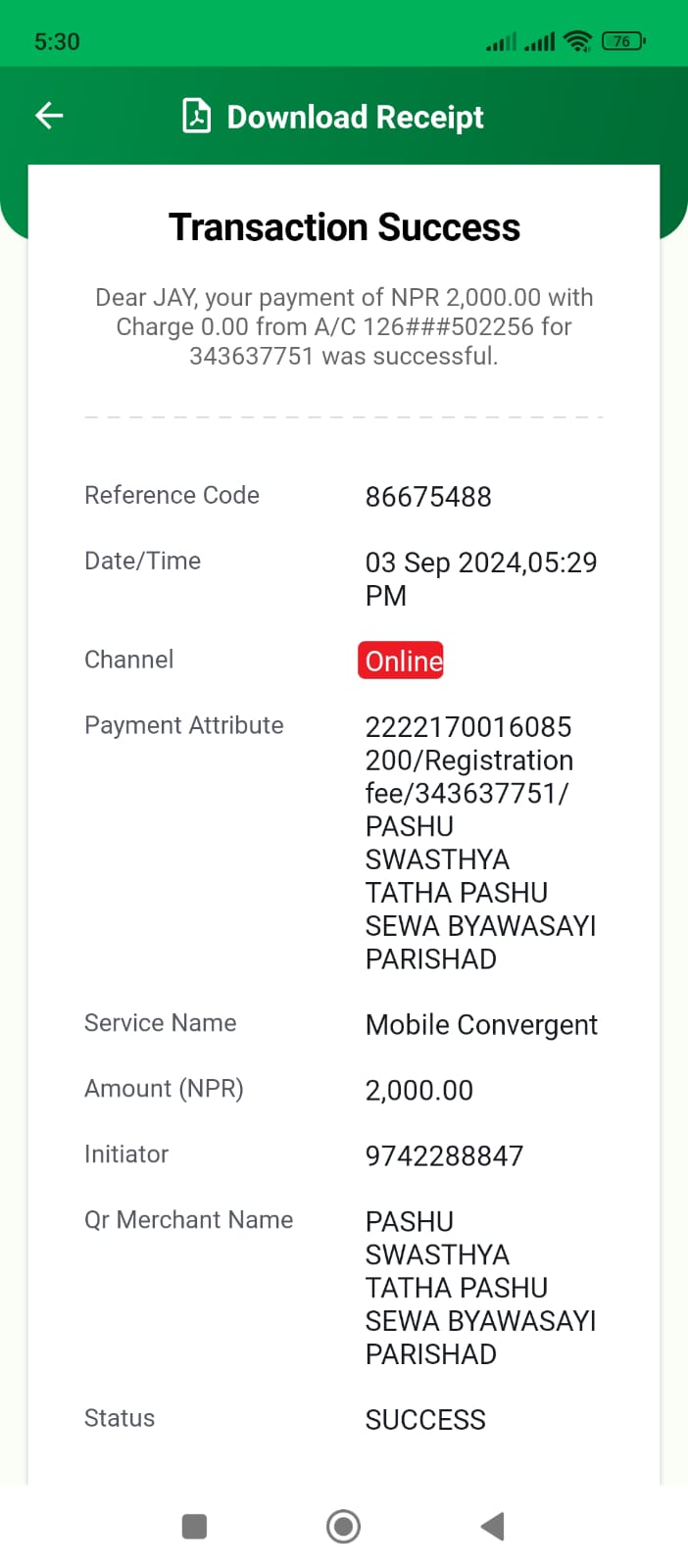The height and width of the screenshot is (1568, 688).
Task: Click the PDF download receipt icon
Action: (197, 116)
